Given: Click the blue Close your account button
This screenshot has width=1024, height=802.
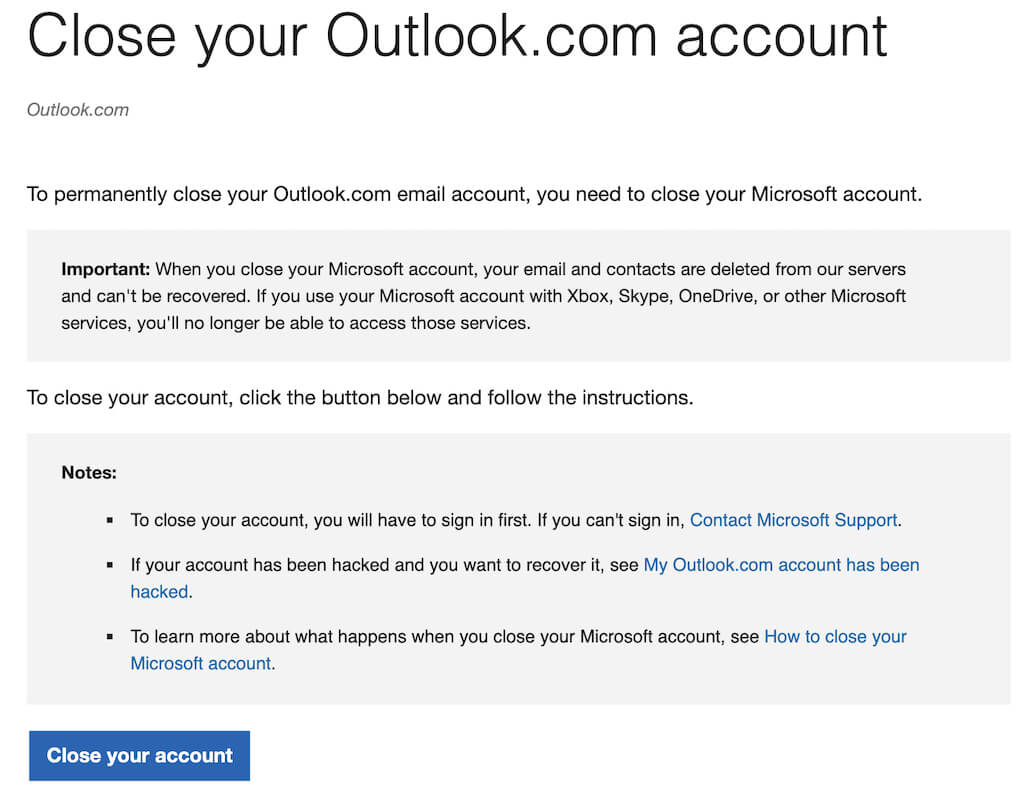Looking at the screenshot, I should 139,755.
